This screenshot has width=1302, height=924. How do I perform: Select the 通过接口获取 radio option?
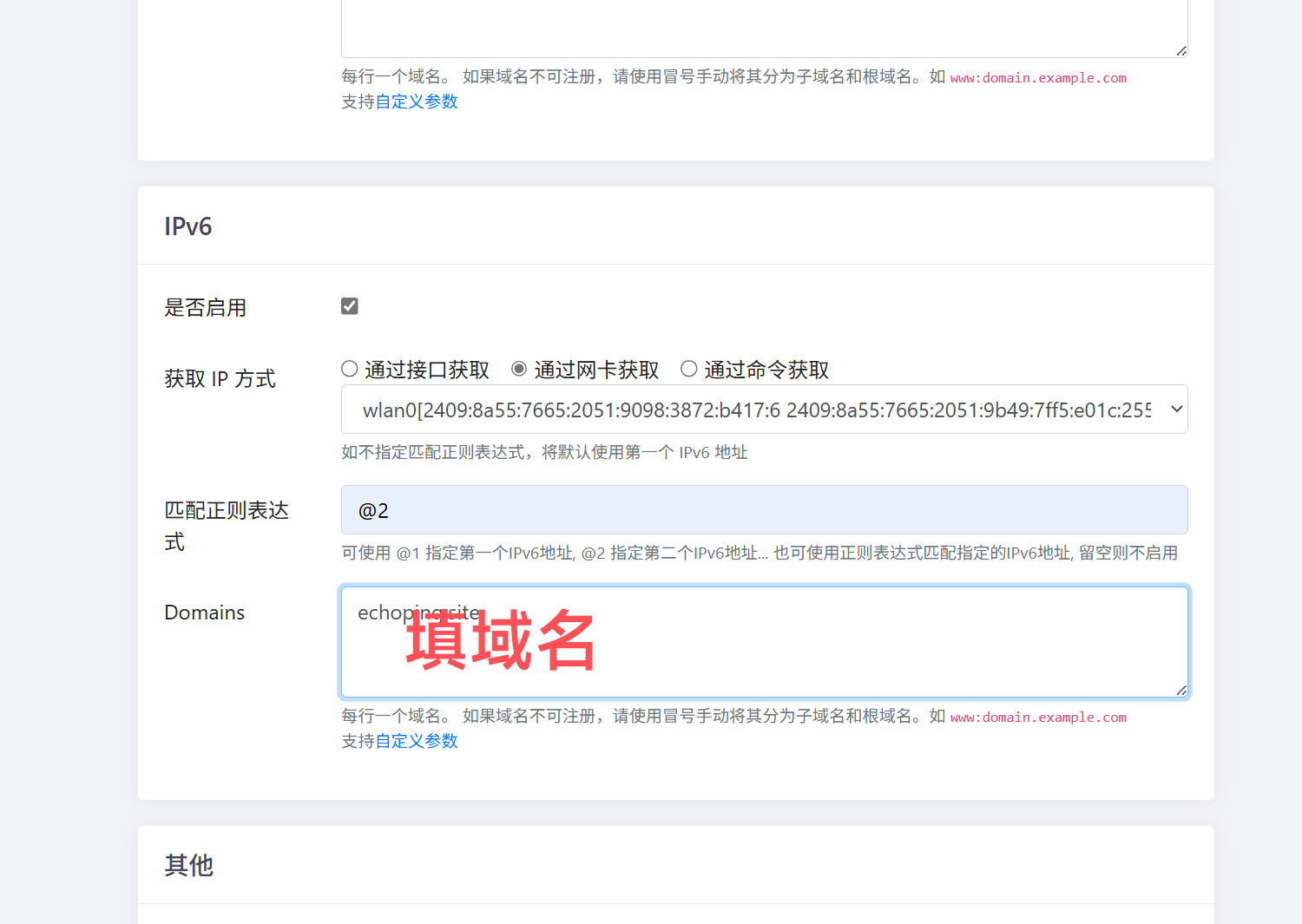350,370
